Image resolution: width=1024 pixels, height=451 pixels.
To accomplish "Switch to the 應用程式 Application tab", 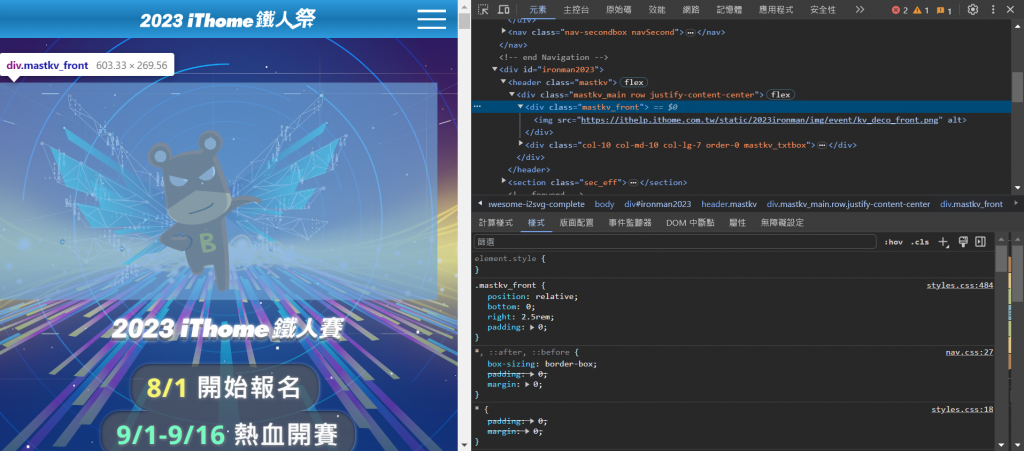I will click(x=776, y=10).
